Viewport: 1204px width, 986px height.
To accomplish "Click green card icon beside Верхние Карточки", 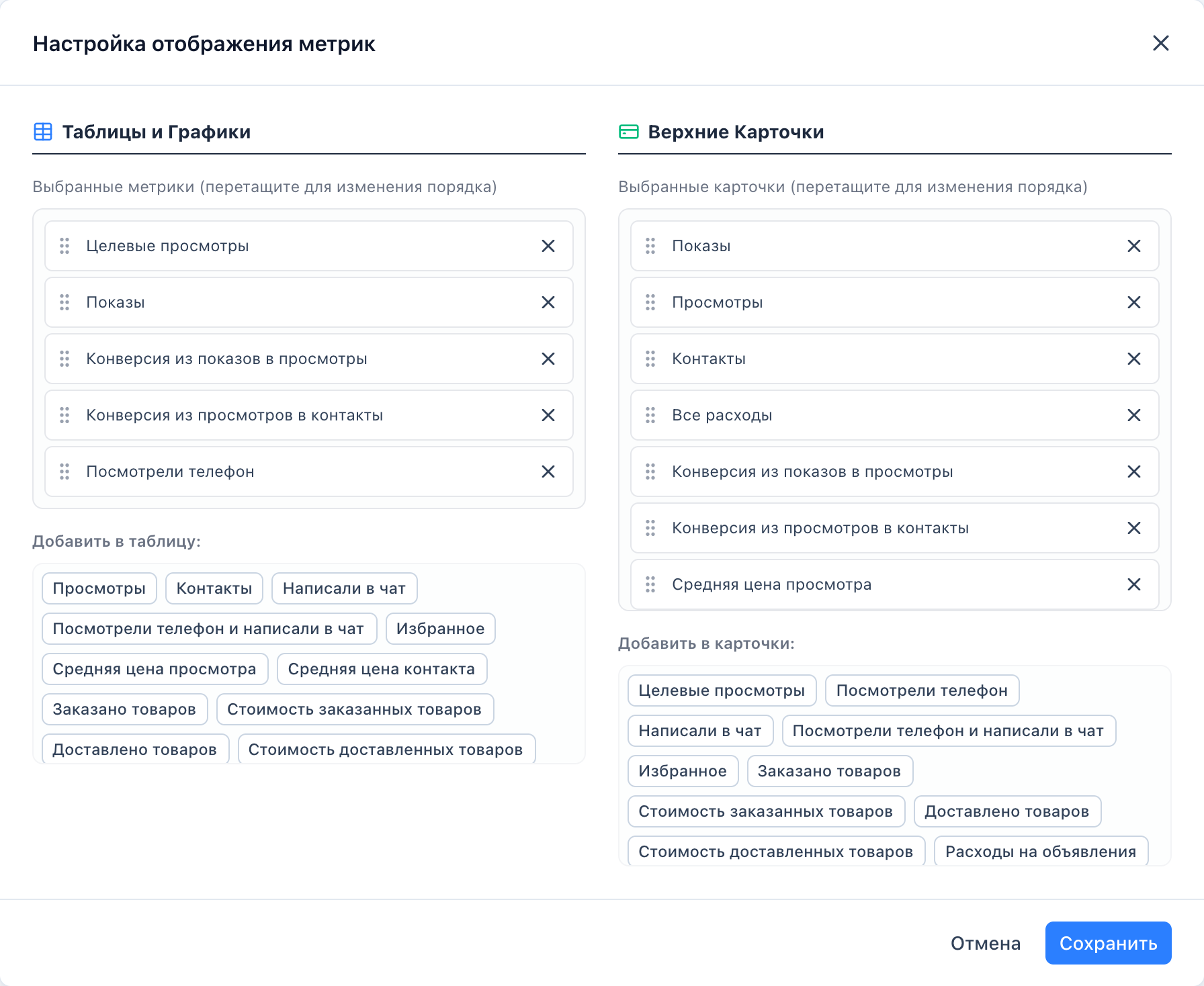I will [629, 132].
